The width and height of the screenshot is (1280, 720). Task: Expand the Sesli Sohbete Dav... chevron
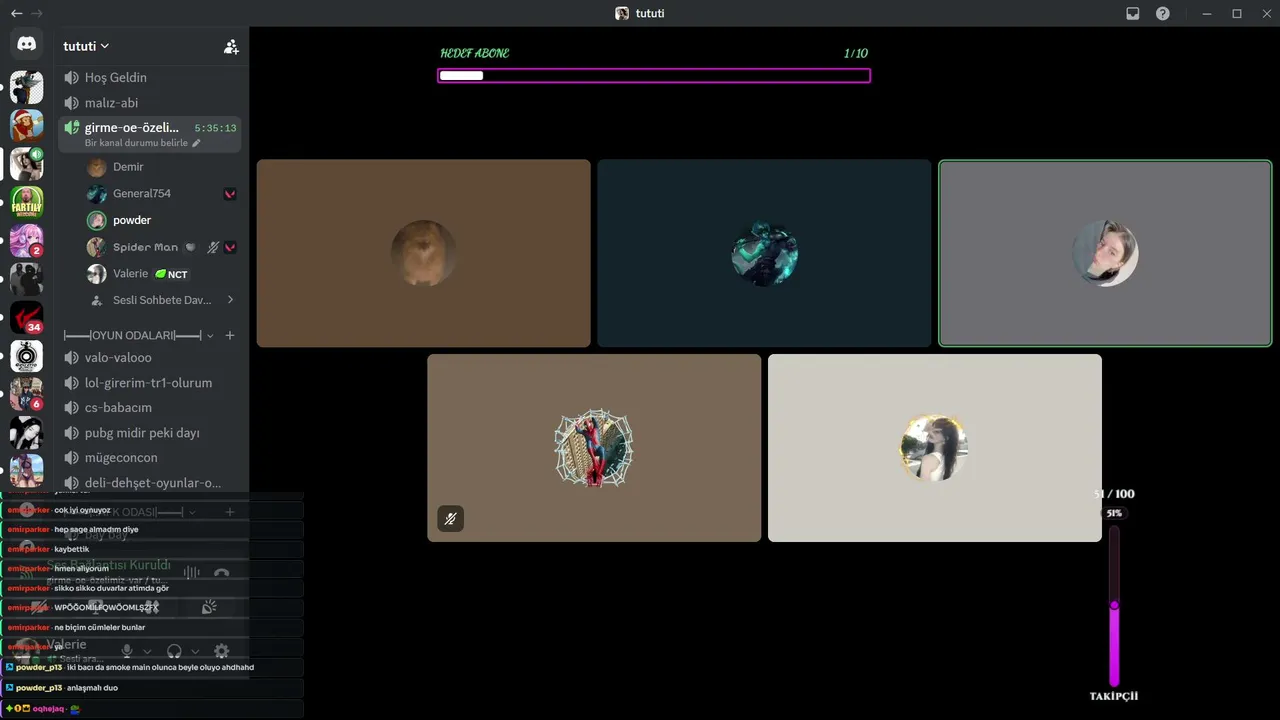point(230,300)
